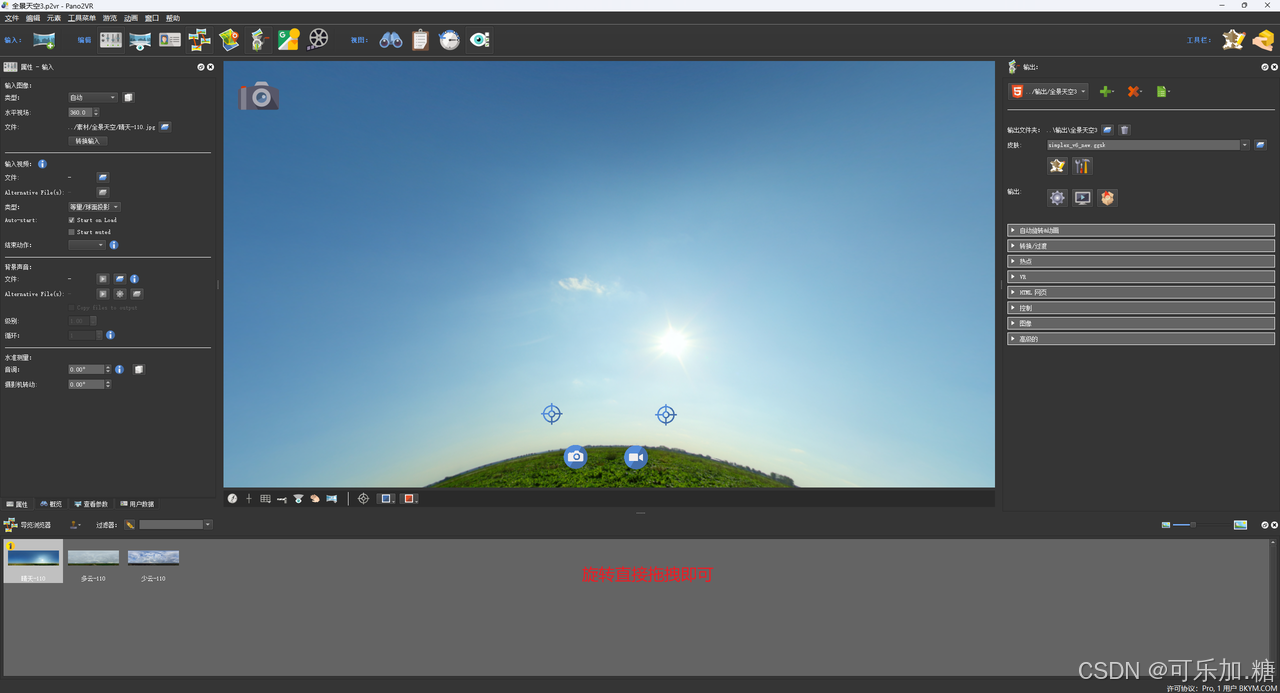Toggle Start on Load checkbox

coord(71,220)
